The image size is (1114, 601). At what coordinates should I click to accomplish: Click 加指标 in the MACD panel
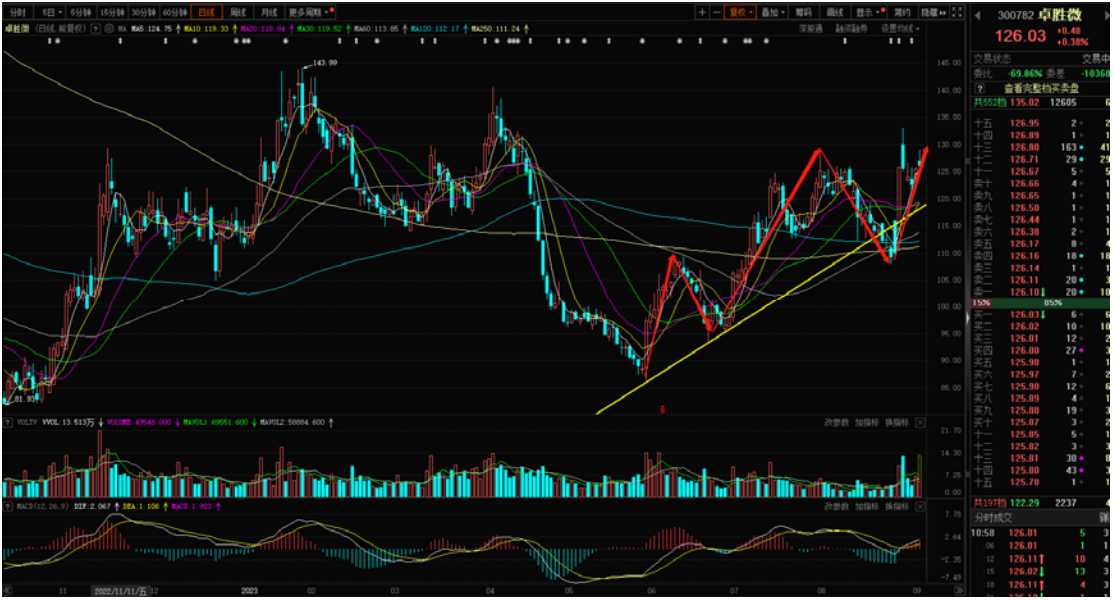point(867,507)
